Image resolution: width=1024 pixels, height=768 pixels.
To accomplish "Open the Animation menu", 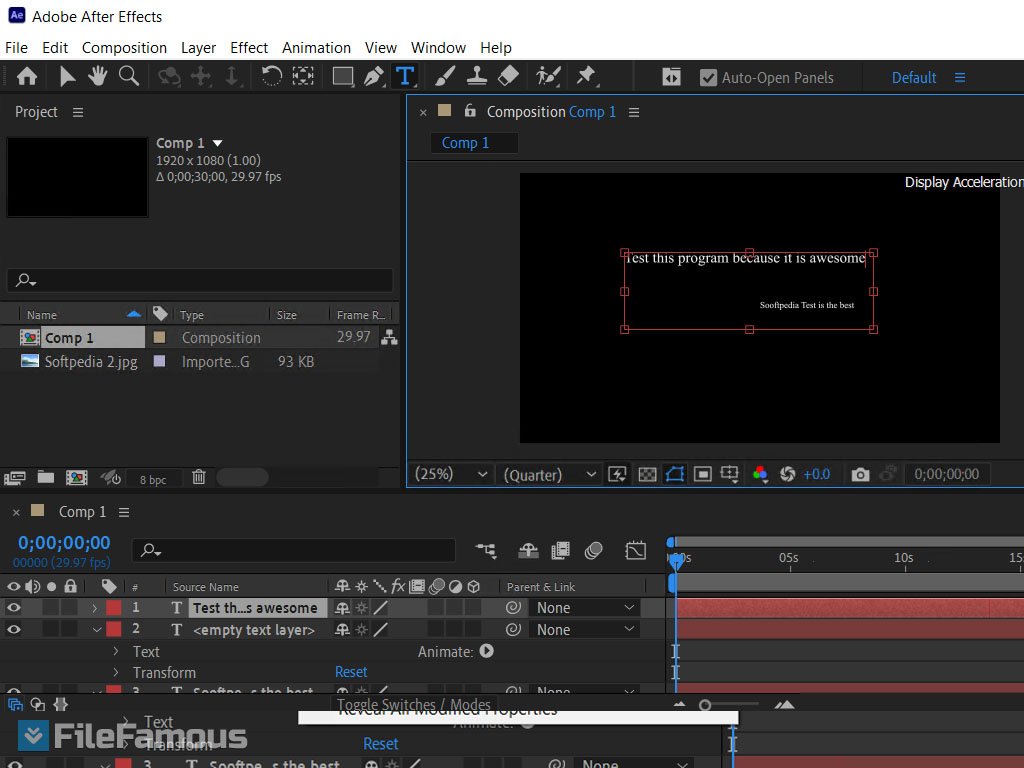I will pyautogui.click(x=316, y=48).
